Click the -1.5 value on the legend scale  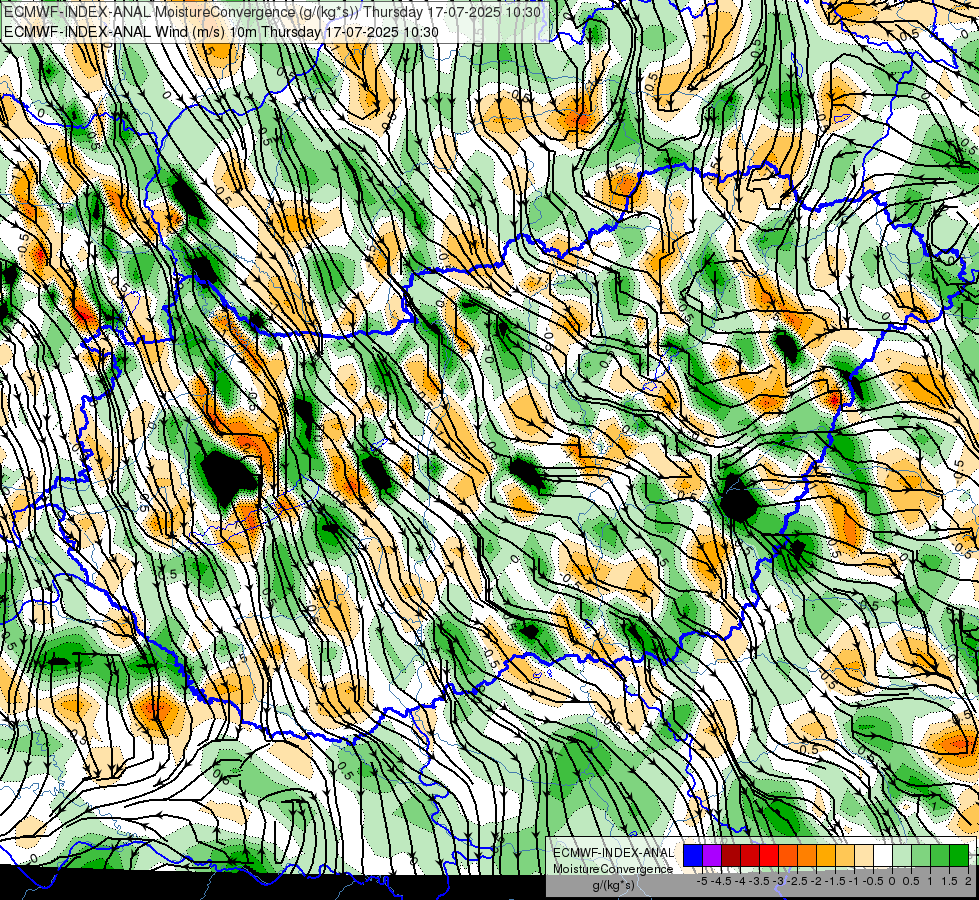point(835,881)
